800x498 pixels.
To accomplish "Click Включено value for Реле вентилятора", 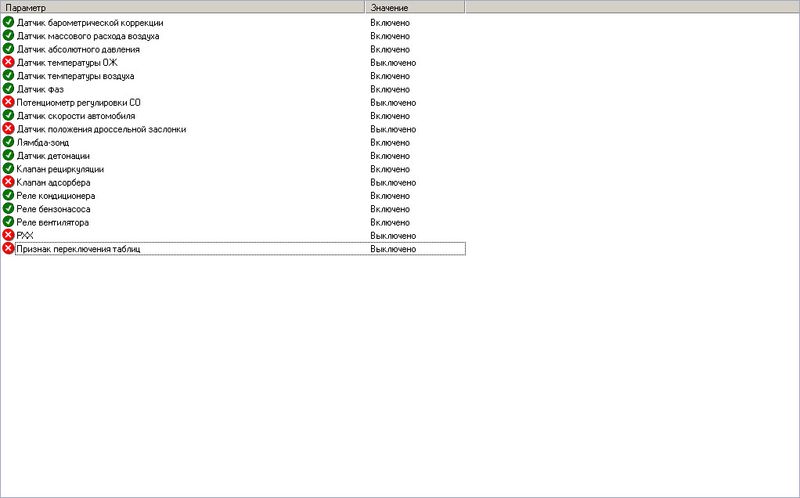I will (390, 222).
